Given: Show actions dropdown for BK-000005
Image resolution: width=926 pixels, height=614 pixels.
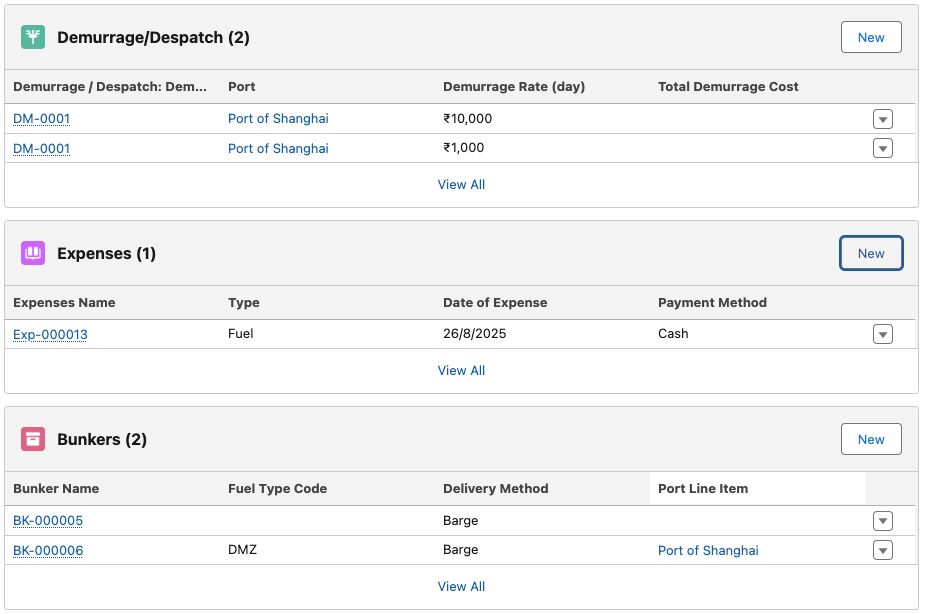Looking at the screenshot, I should (x=882, y=521).
